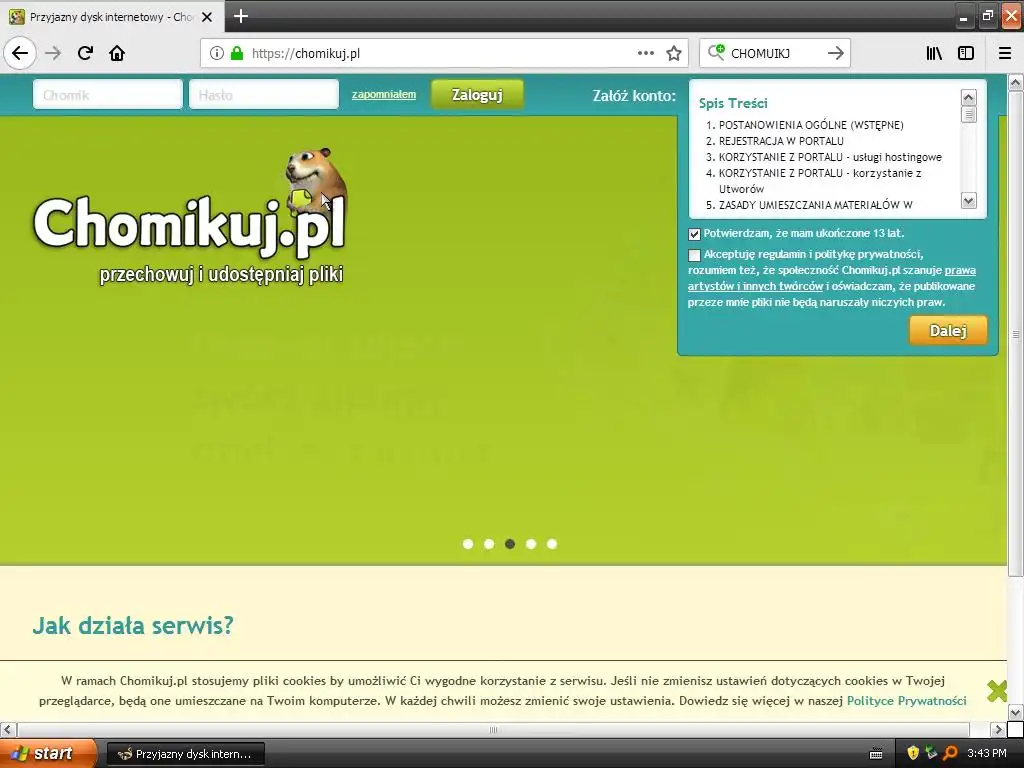Open a new tab with the plus button
The width and height of the screenshot is (1024, 768).
[240, 16]
